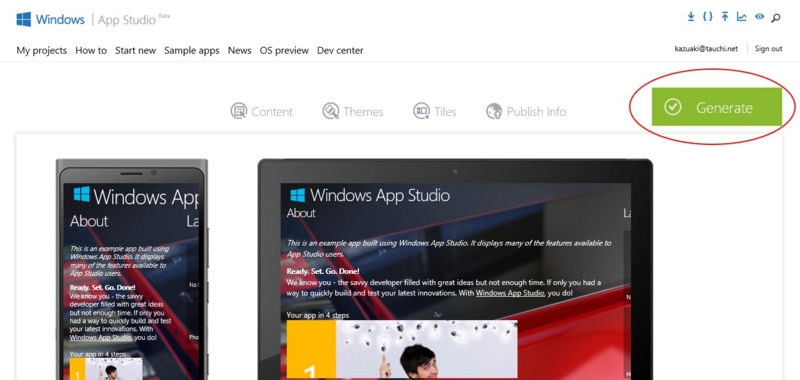Click the Content step icon
Viewport: 800px width, 380px height.
[x=238, y=111]
